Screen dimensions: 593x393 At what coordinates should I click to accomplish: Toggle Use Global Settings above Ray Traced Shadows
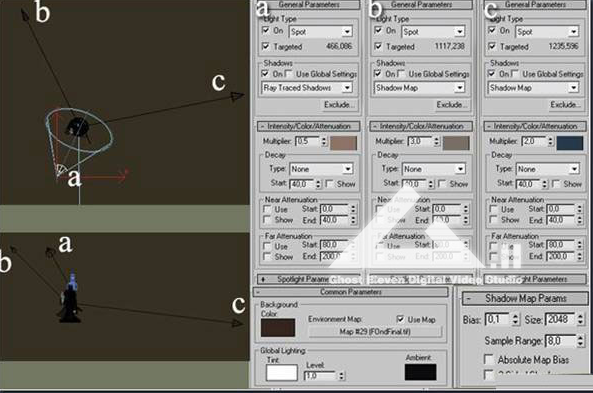point(289,73)
